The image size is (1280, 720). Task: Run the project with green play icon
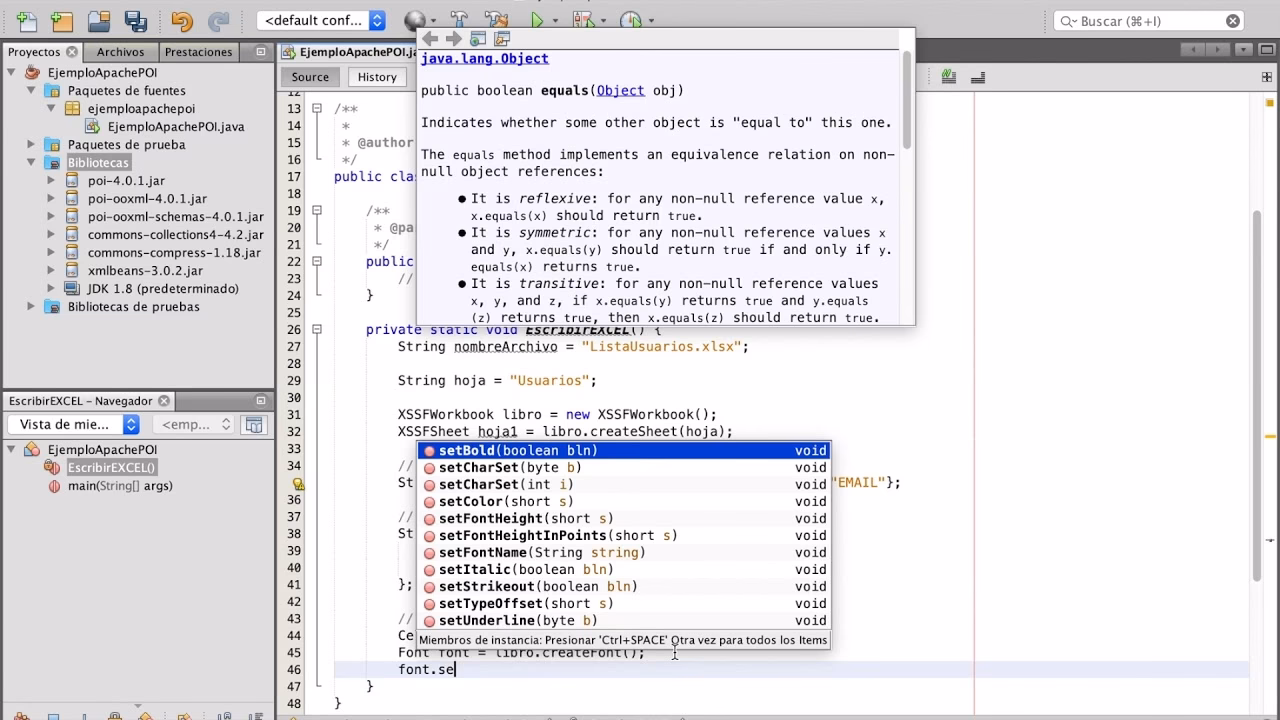point(537,20)
